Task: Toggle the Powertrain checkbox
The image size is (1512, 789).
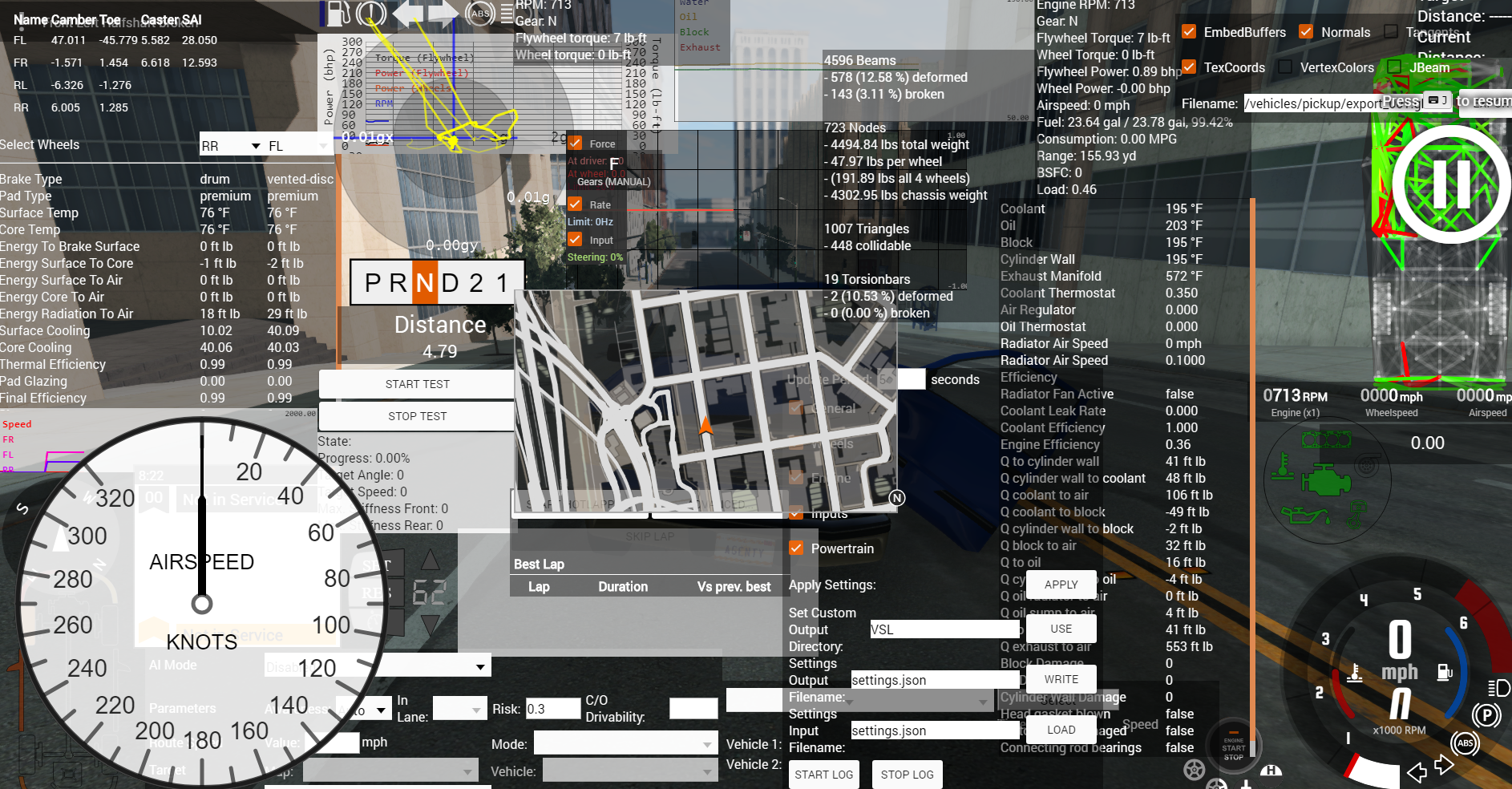Action: (x=796, y=548)
